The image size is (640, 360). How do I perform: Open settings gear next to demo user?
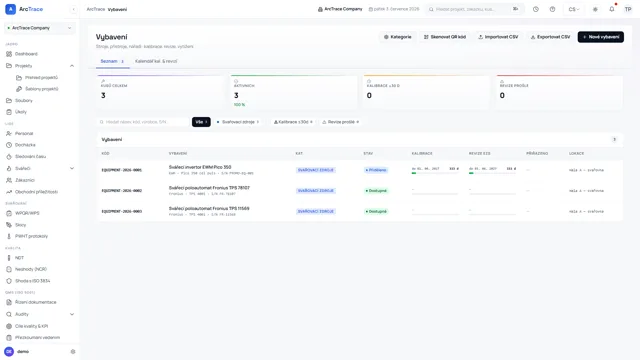[x=73, y=351]
